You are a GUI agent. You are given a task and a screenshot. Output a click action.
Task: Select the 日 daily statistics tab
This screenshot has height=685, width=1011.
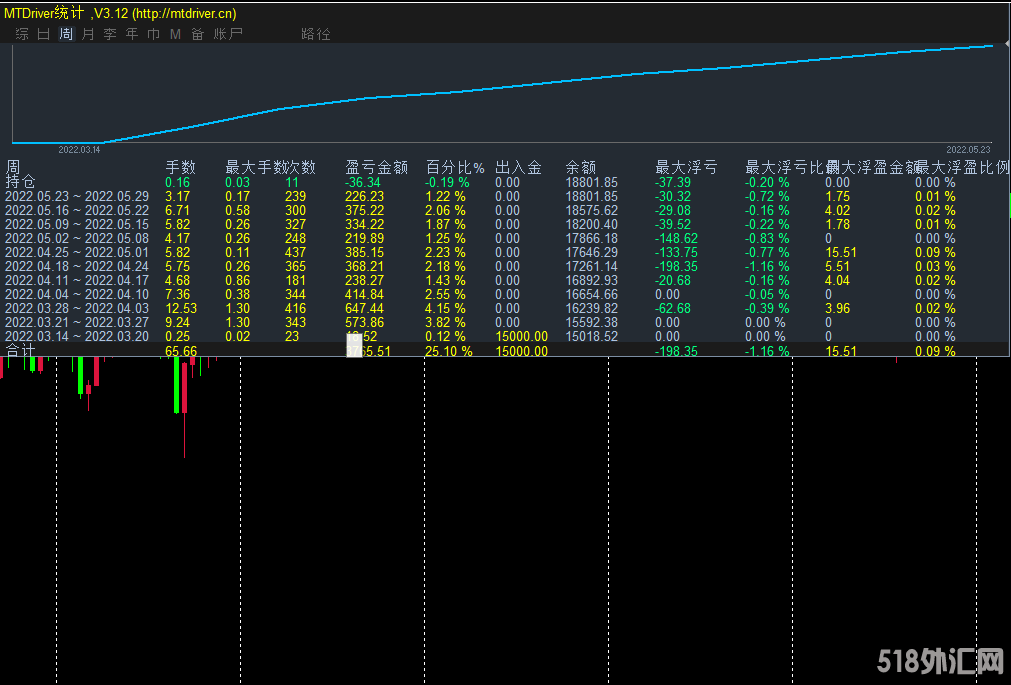(43, 34)
